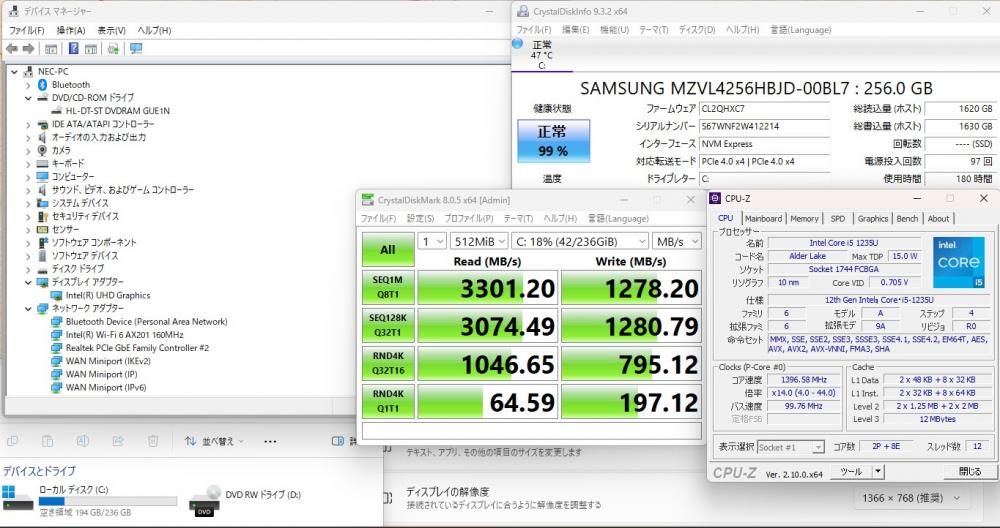
Task: Click the 正常 99% health status button
Action: pyautogui.click(x=554, y=141)
